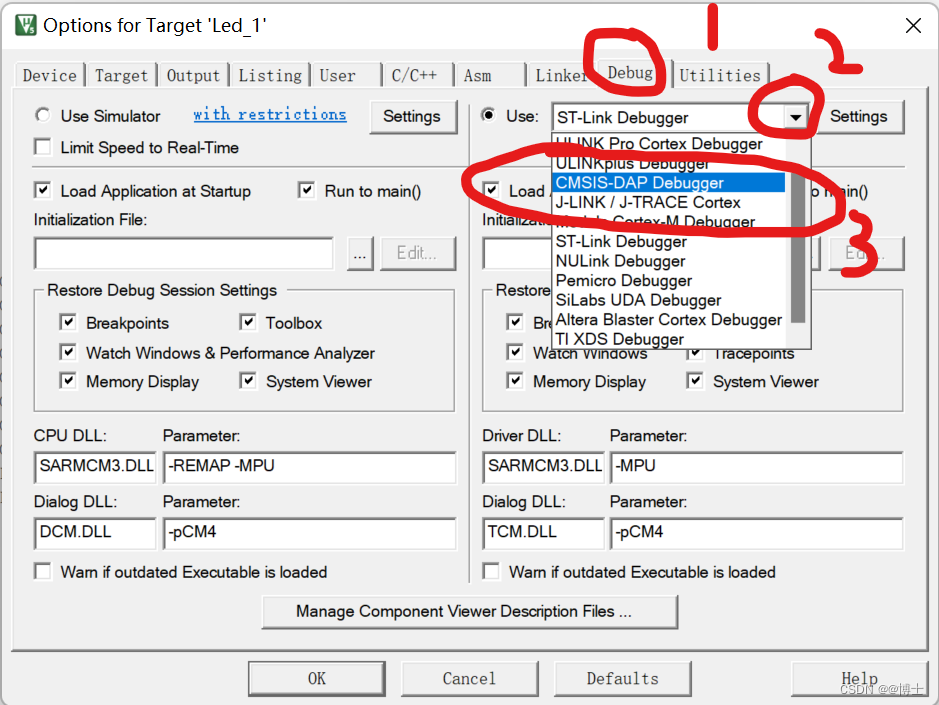Toggle simulator Memory Display checkbox
939x705 pixels.
[x=68, y=381]
